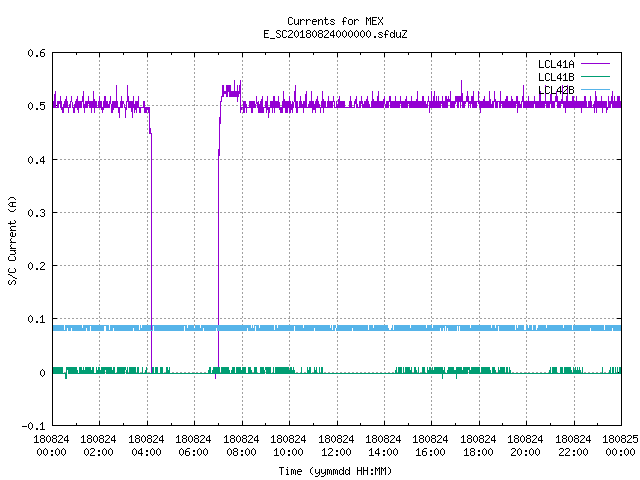Screen dimensions: 640x480
Task: Click the x-axis tick '180824 22:00'
Action: pos(573,446)
